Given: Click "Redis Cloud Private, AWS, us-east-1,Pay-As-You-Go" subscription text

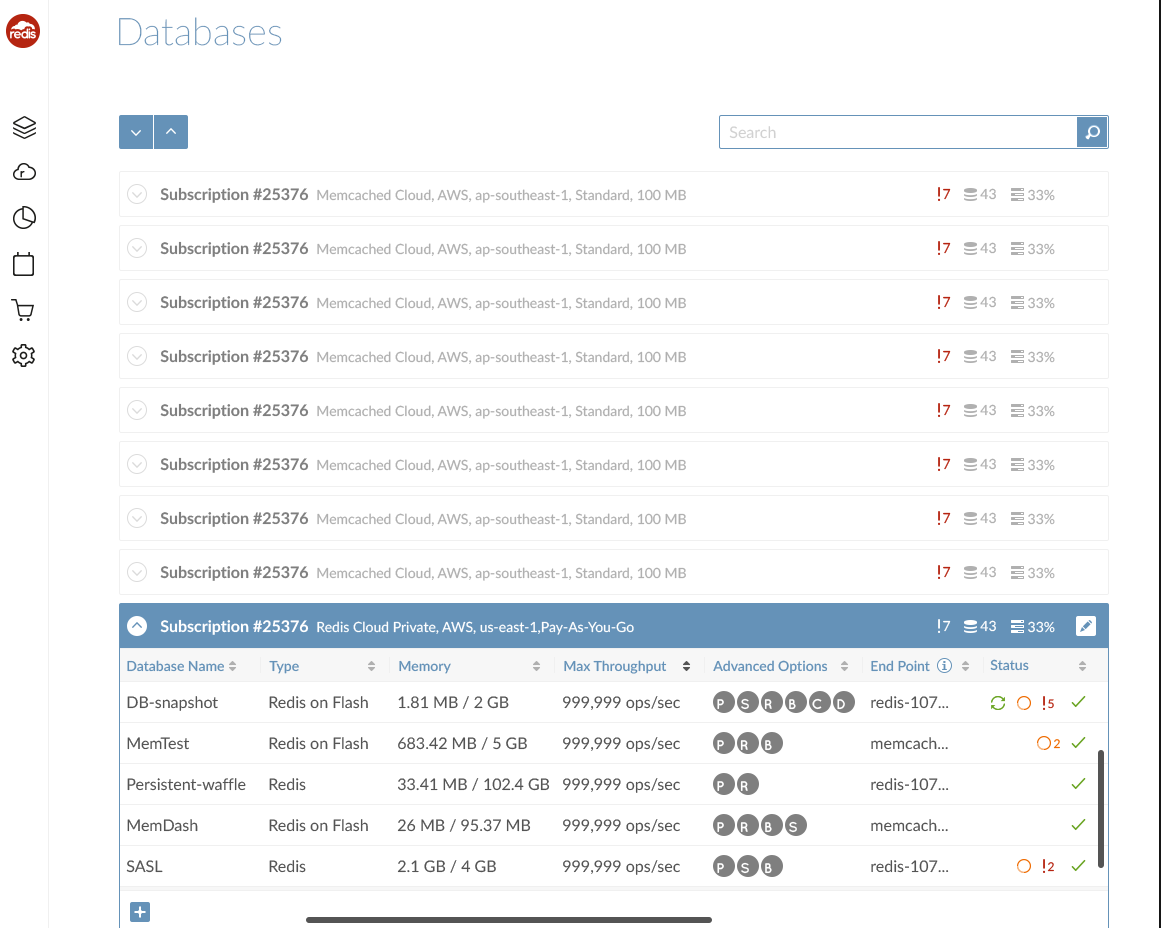Looking at the screenshot, I should pos(475,627).
